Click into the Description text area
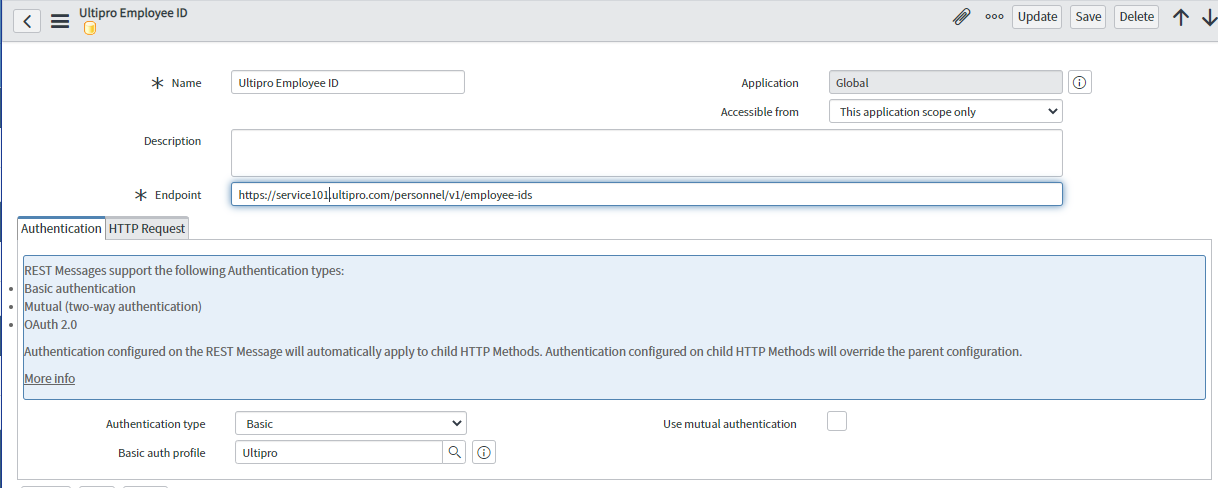Viewport: 1218px width, 488px height. pos(646,153)
